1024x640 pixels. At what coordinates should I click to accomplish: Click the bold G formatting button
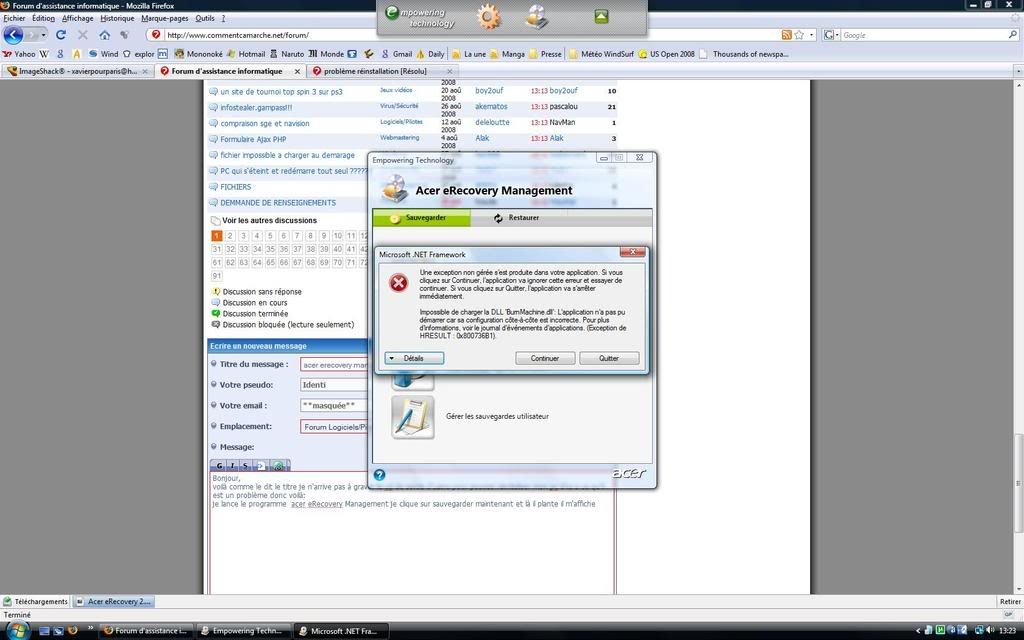pyautogui.click(x=219, y=466)
